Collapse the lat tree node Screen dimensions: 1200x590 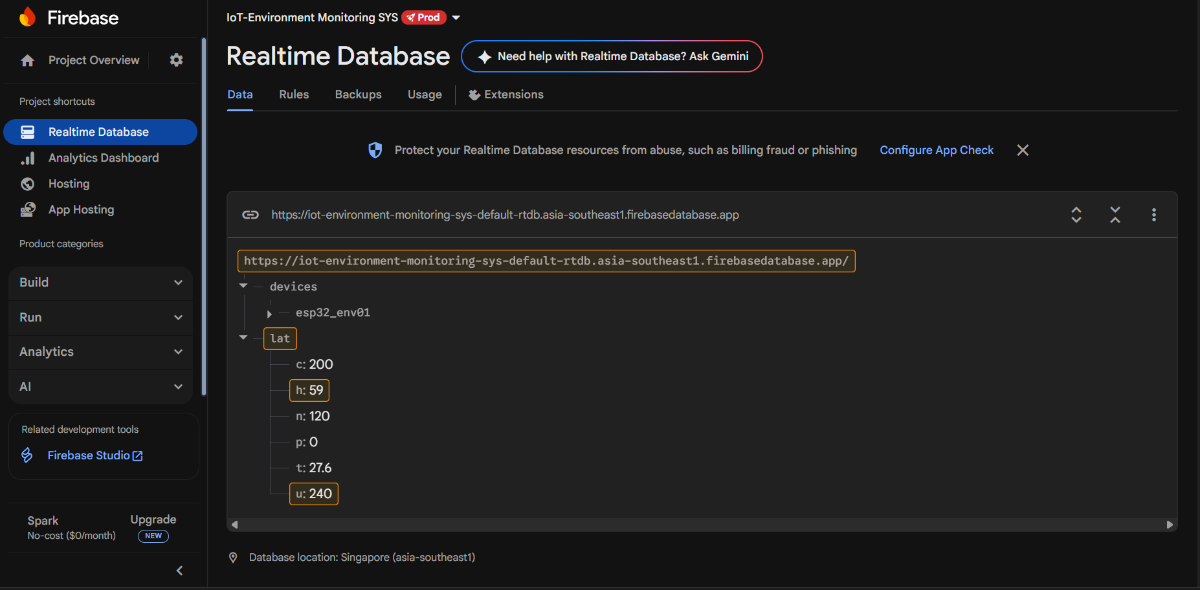(243, 338)
